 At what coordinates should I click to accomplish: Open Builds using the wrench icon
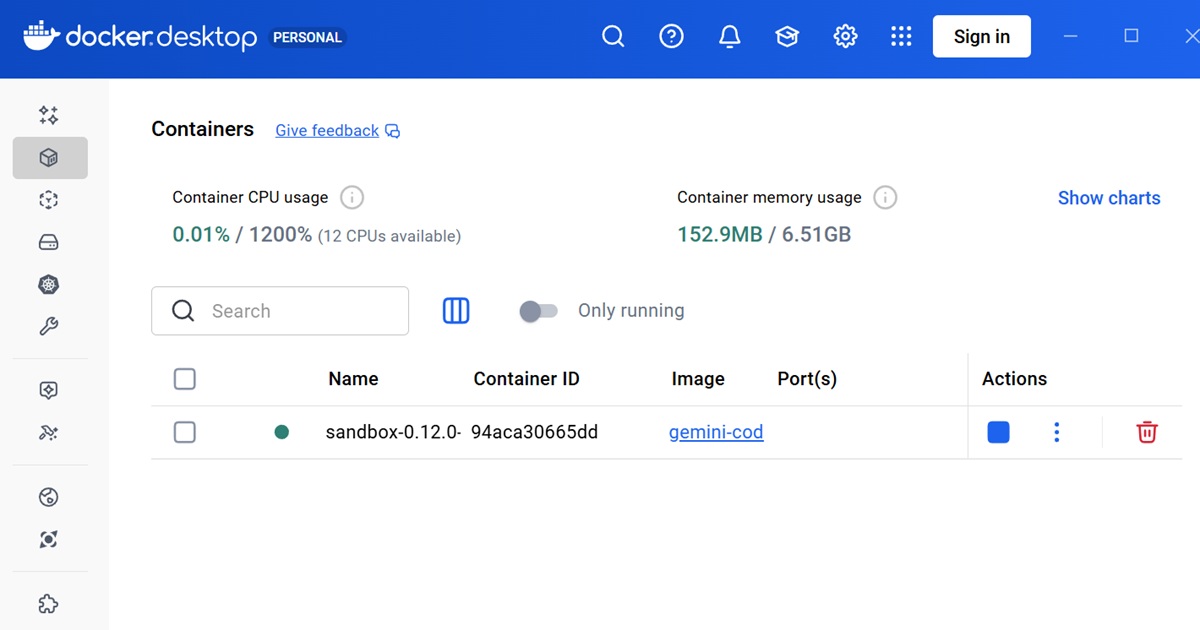click(47, 325)
